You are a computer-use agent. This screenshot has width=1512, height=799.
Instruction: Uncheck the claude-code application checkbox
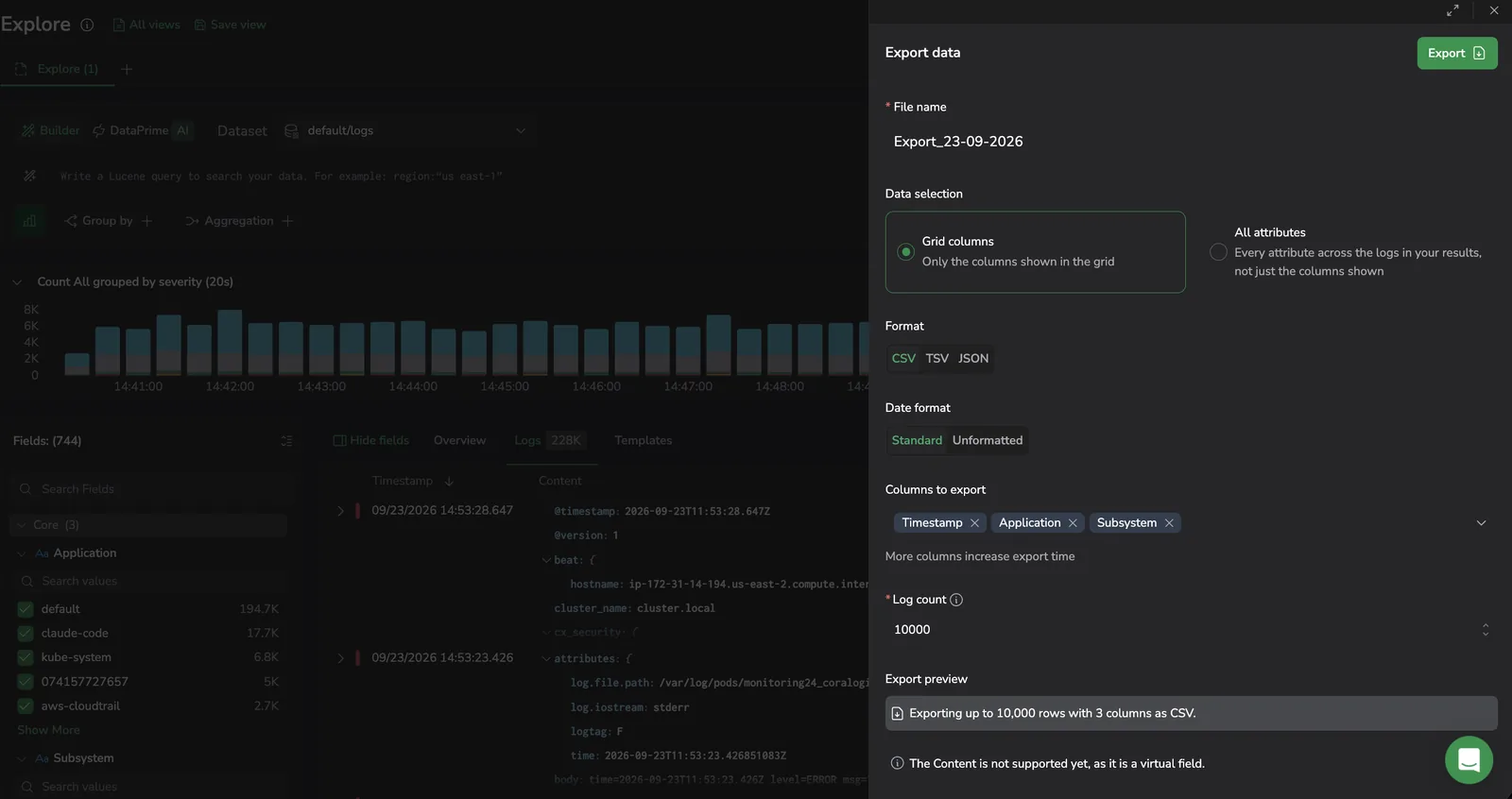click(x=26, y=634)
